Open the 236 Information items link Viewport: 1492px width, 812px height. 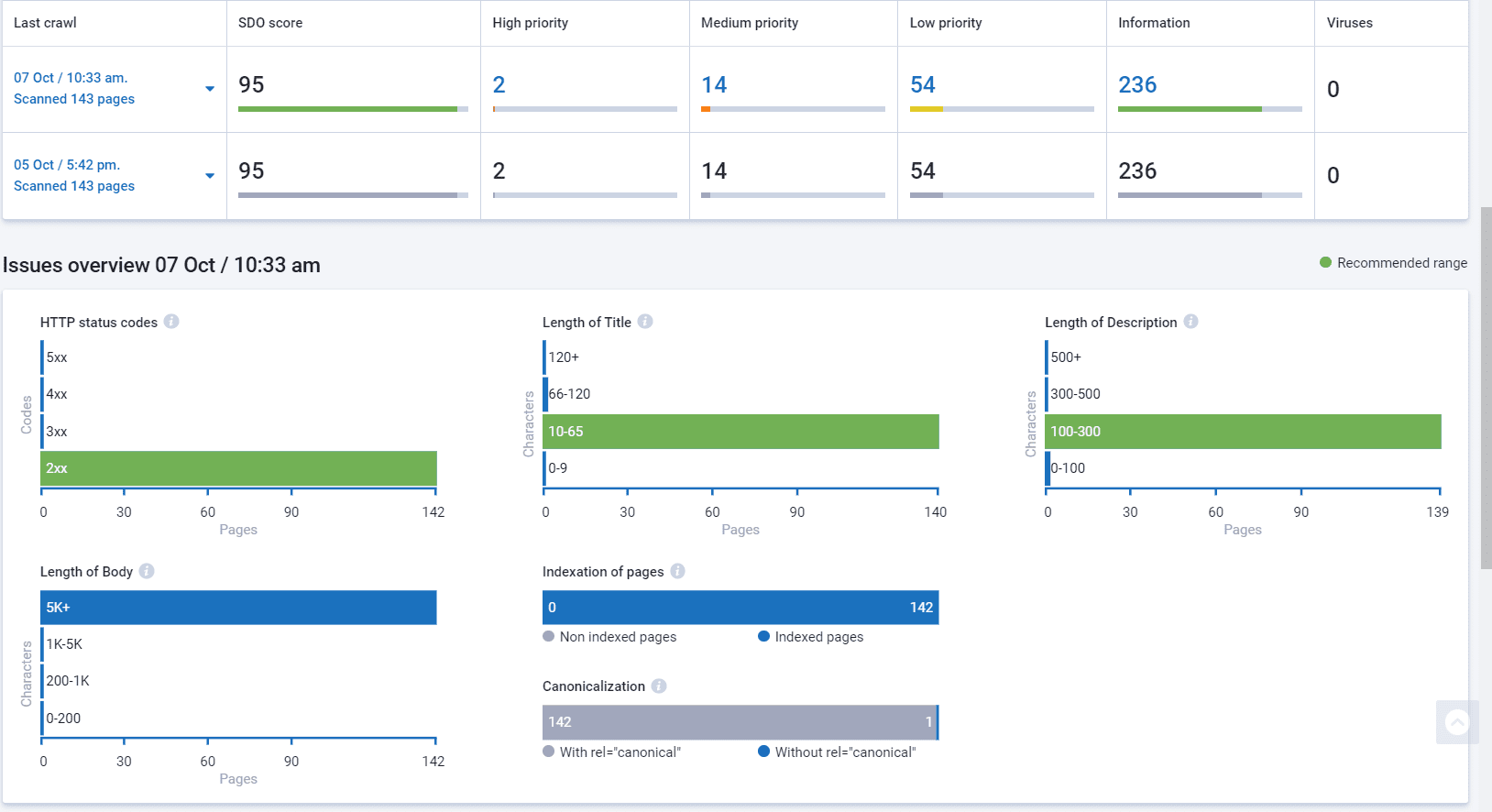[x=1137, y=85]
